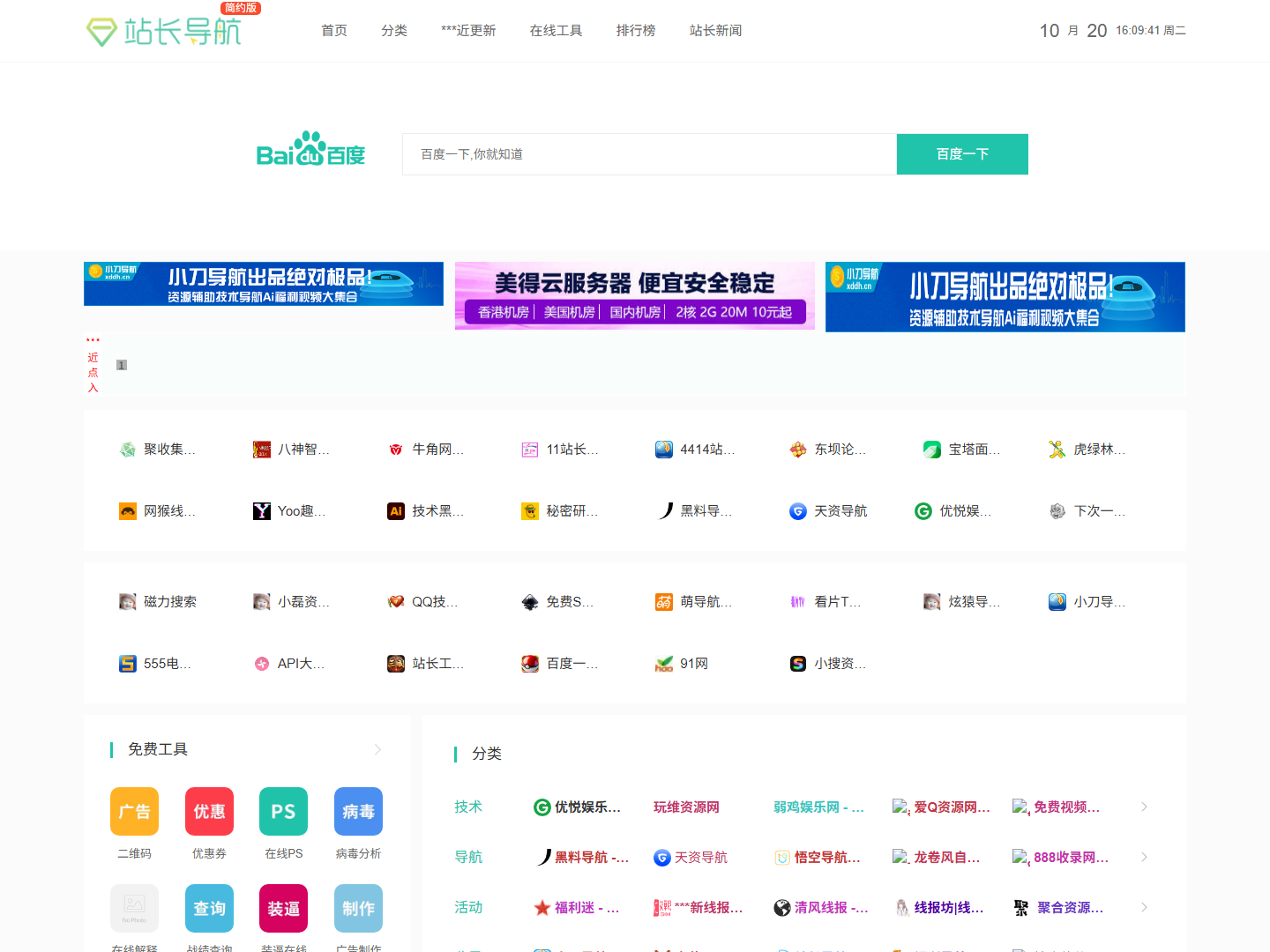Click the 八神智 site favicon
This screenshot has width=1270, height=952.
pyautogui.click(x=262, y=450)
